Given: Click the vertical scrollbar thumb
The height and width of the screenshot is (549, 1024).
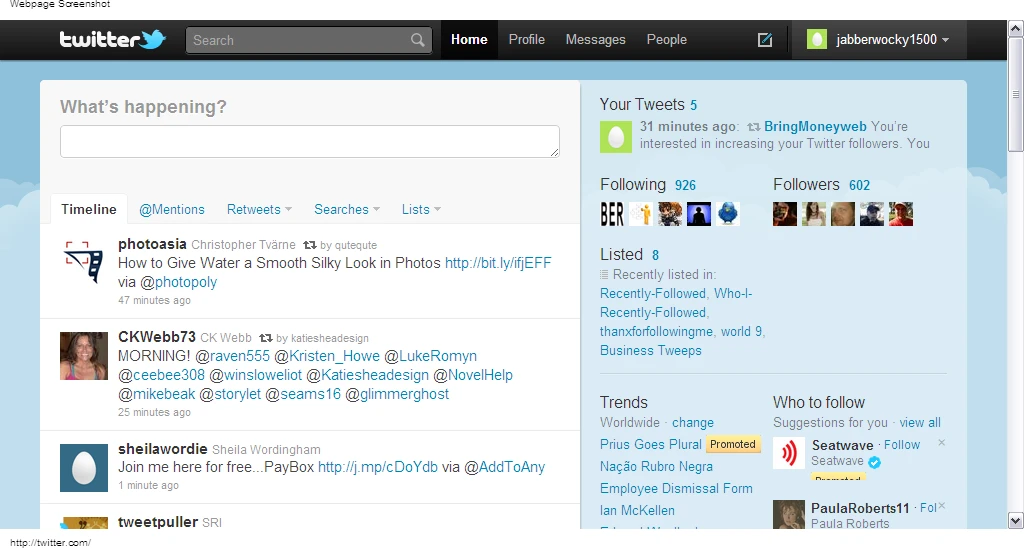Looking at the screenshot, I should [1016, 94].
